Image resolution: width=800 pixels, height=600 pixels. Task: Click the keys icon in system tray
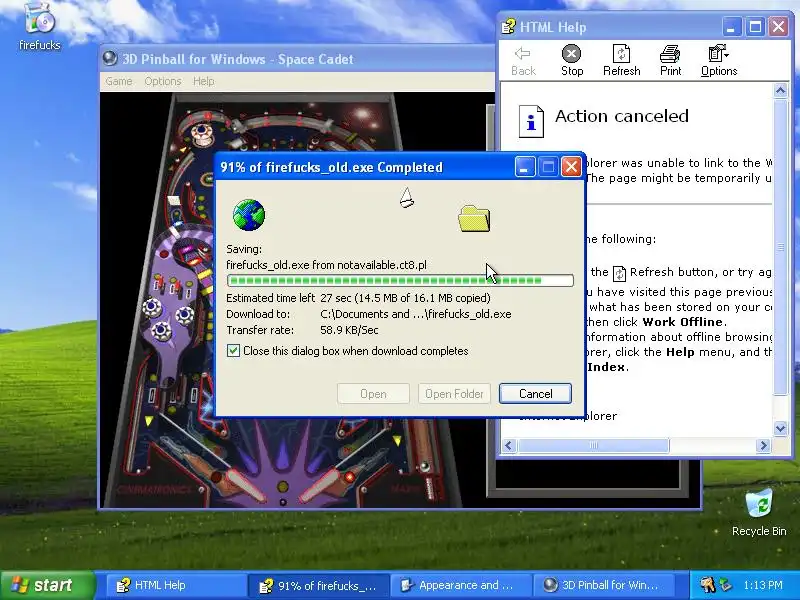pos(708,584)
